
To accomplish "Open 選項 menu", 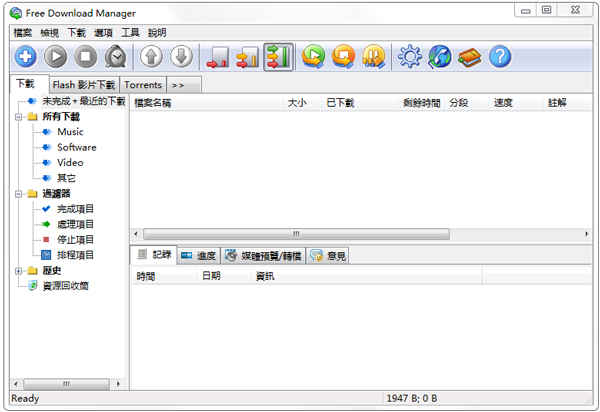I will (103, 33).
